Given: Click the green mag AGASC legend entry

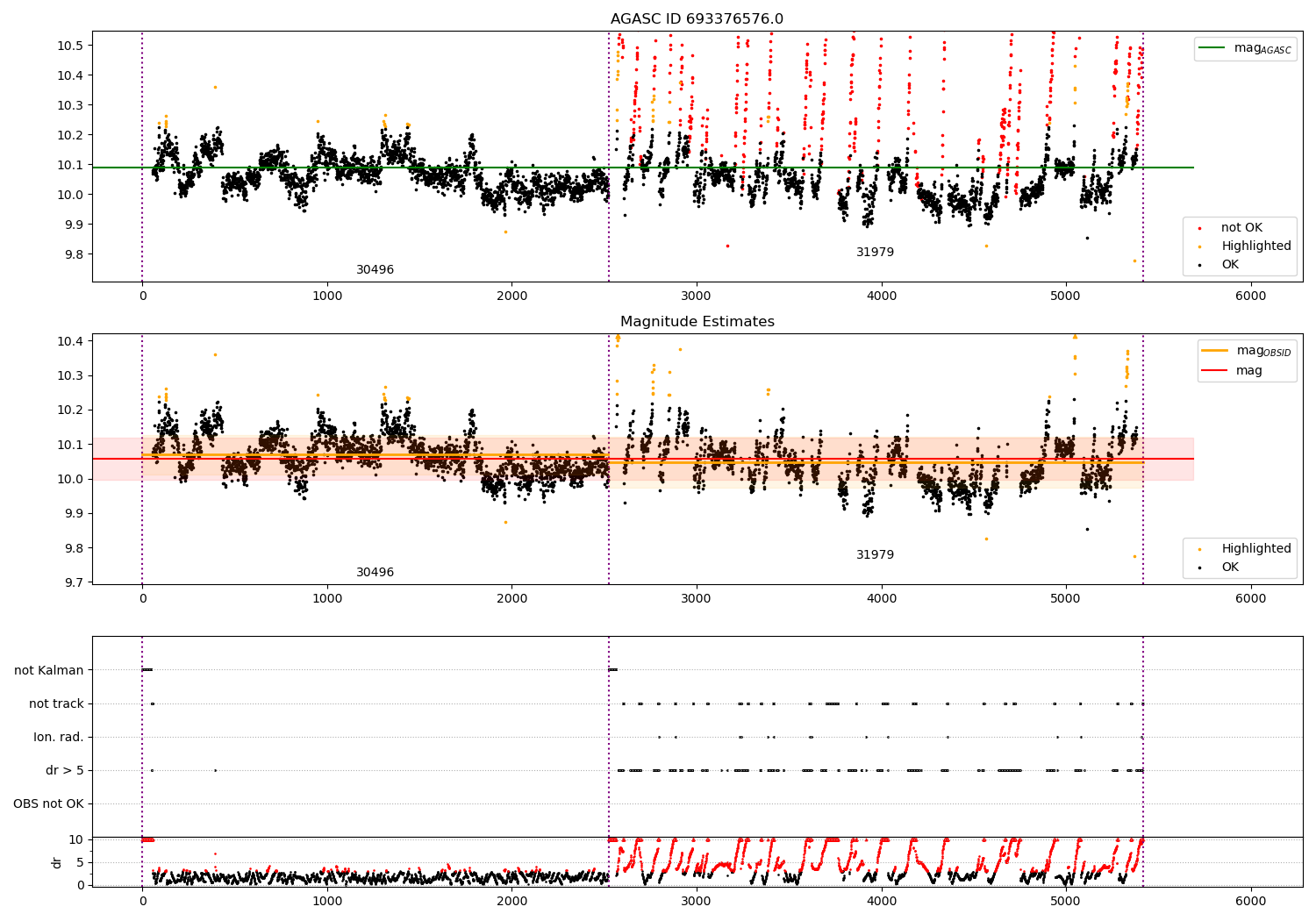Looking at the screenshot, I should [1245, 48].
